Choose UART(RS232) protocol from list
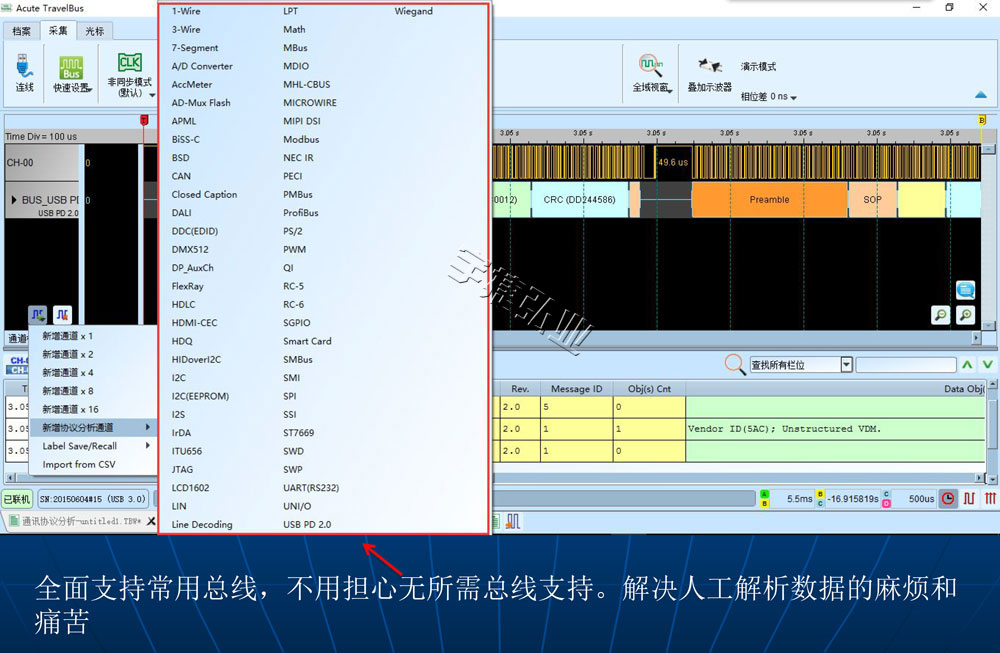 [x=311, y=488]
